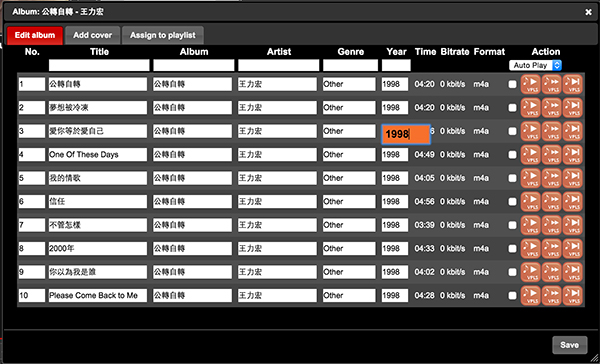Click the double-arrow VPLS icon for track 7
Image resolution: width=600 pixels, height=364 pixels.
tap(551, 225)
